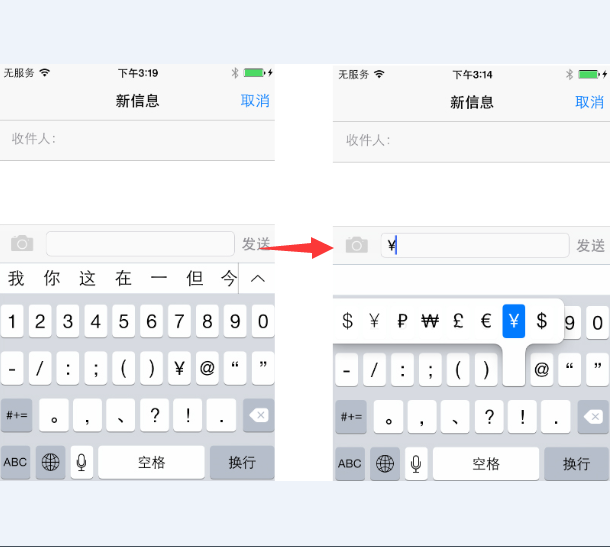Tap the backspace delete key in right screen
The width and height of the screenshot is (610, 547).
(x=593, y=417)
